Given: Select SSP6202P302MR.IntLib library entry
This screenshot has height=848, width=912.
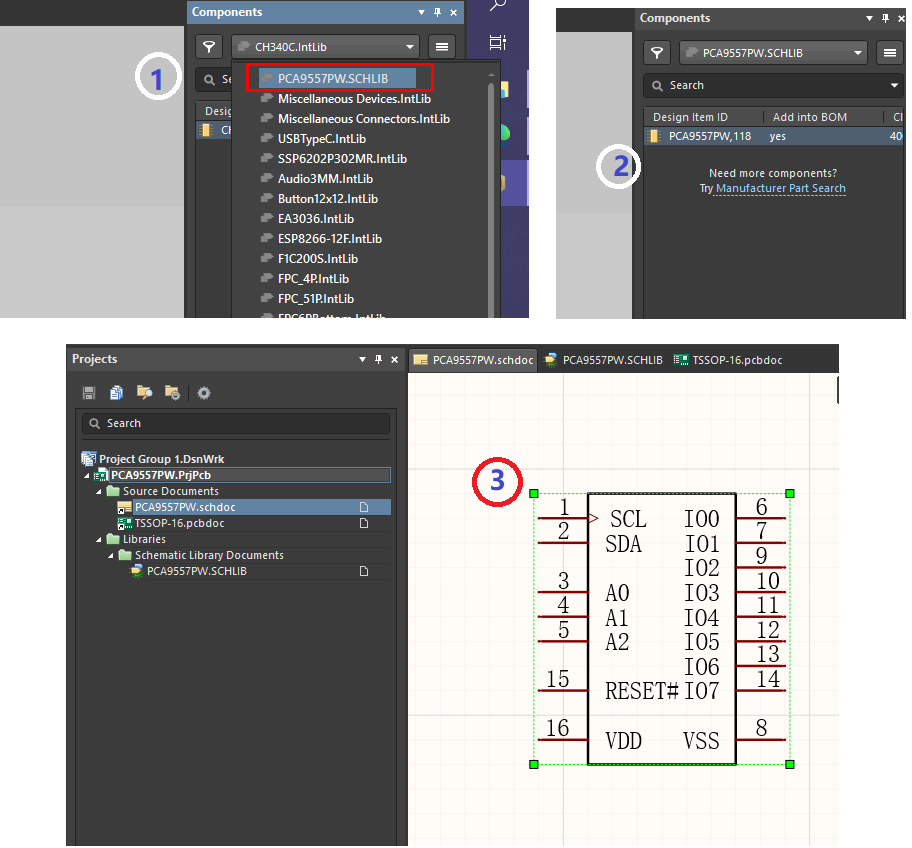Looking at the screenshot, I should pos(342,159).
